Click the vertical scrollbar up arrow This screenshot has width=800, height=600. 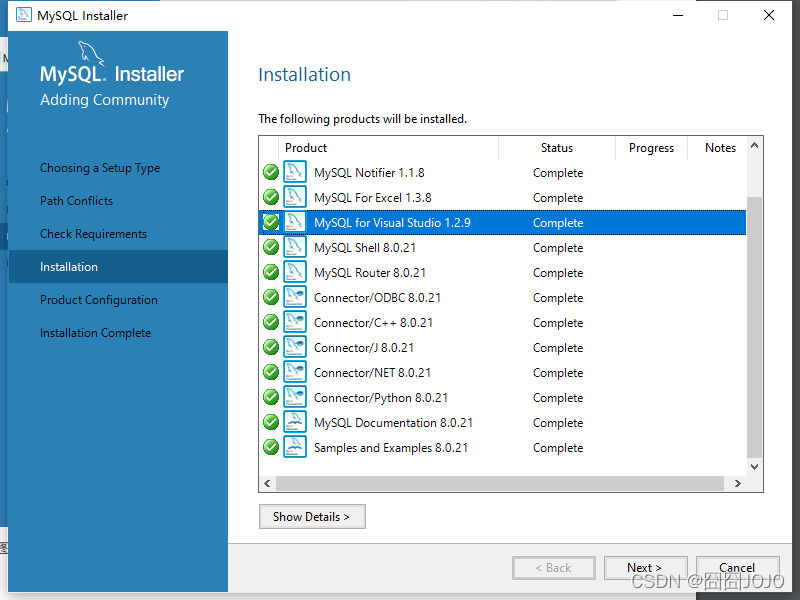coord(755,146)
